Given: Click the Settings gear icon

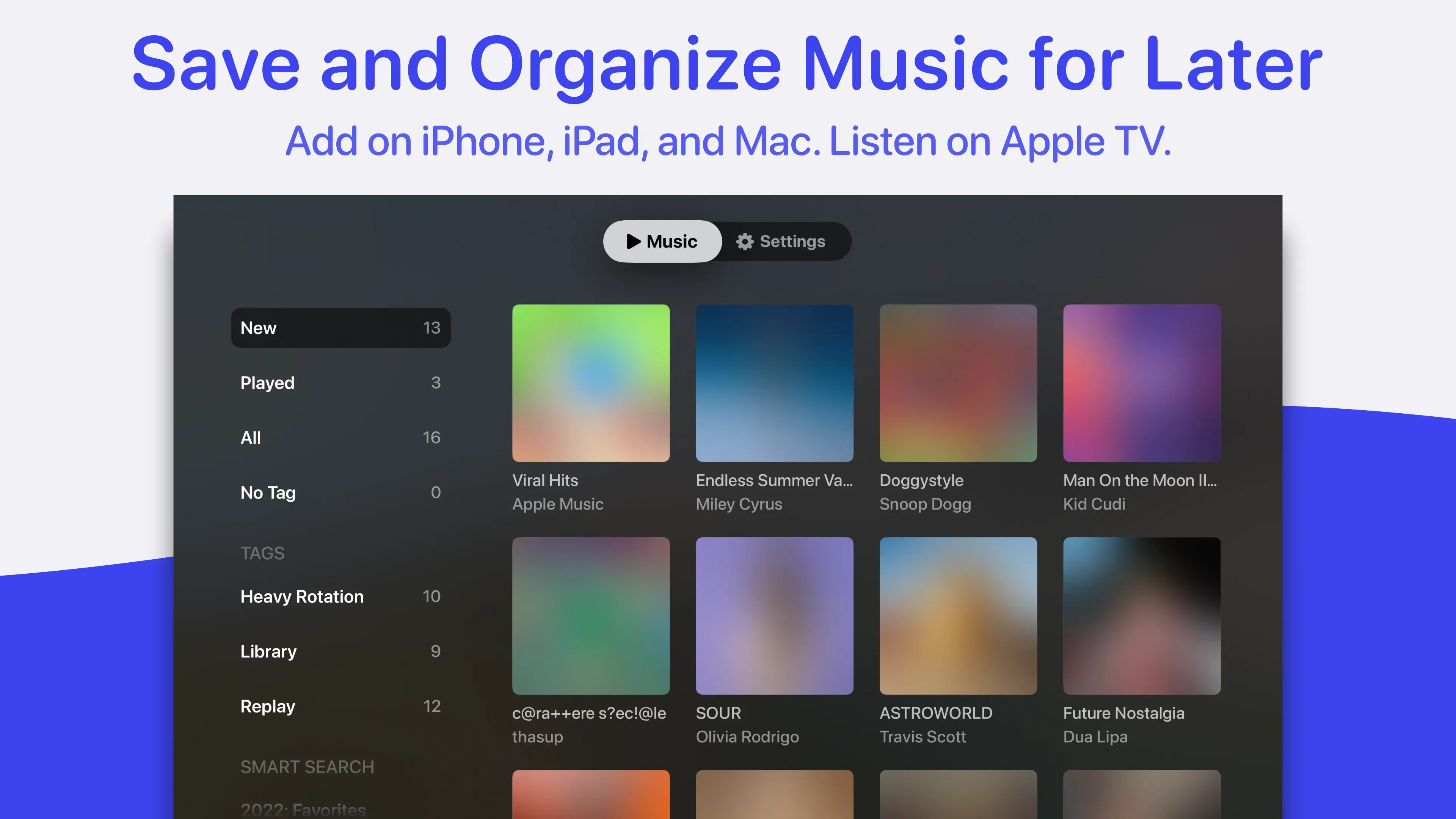Looking at the screenshot, I should coord(744,242).
